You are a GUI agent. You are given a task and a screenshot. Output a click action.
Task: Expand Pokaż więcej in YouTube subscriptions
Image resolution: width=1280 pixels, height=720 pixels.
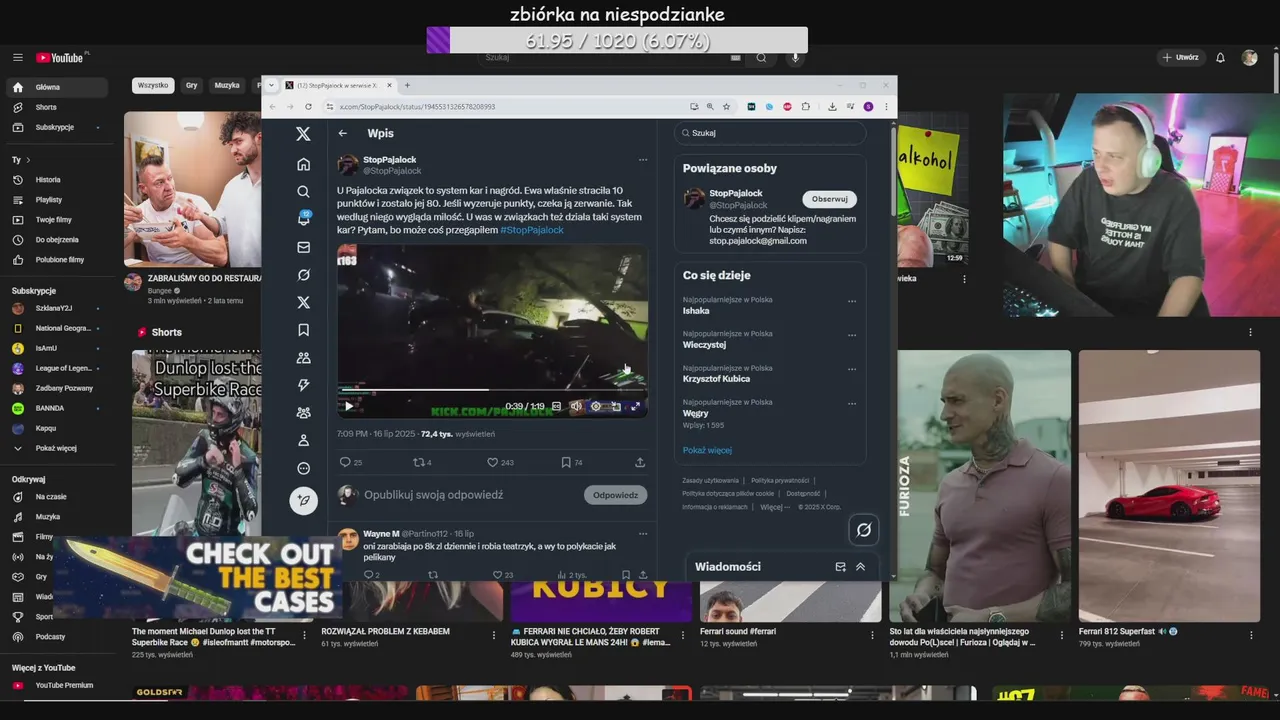click(56, 448)
